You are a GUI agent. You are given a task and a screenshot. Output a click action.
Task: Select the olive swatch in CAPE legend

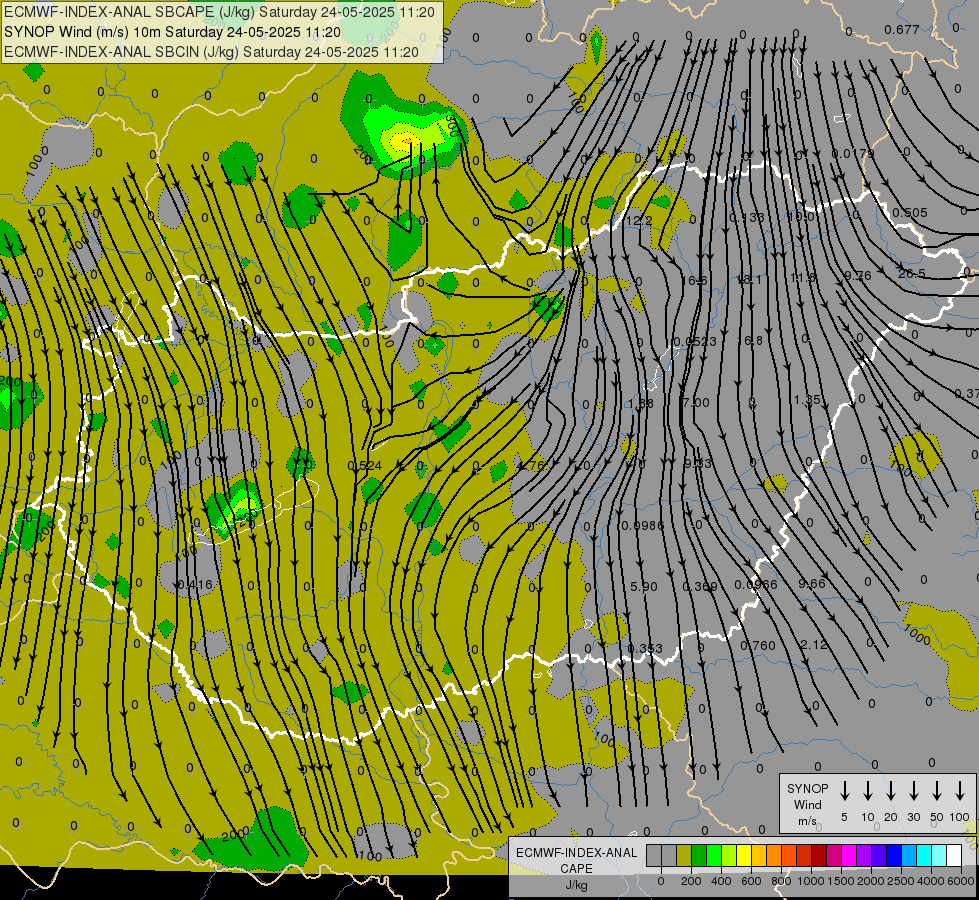click(x=684, y=855)
